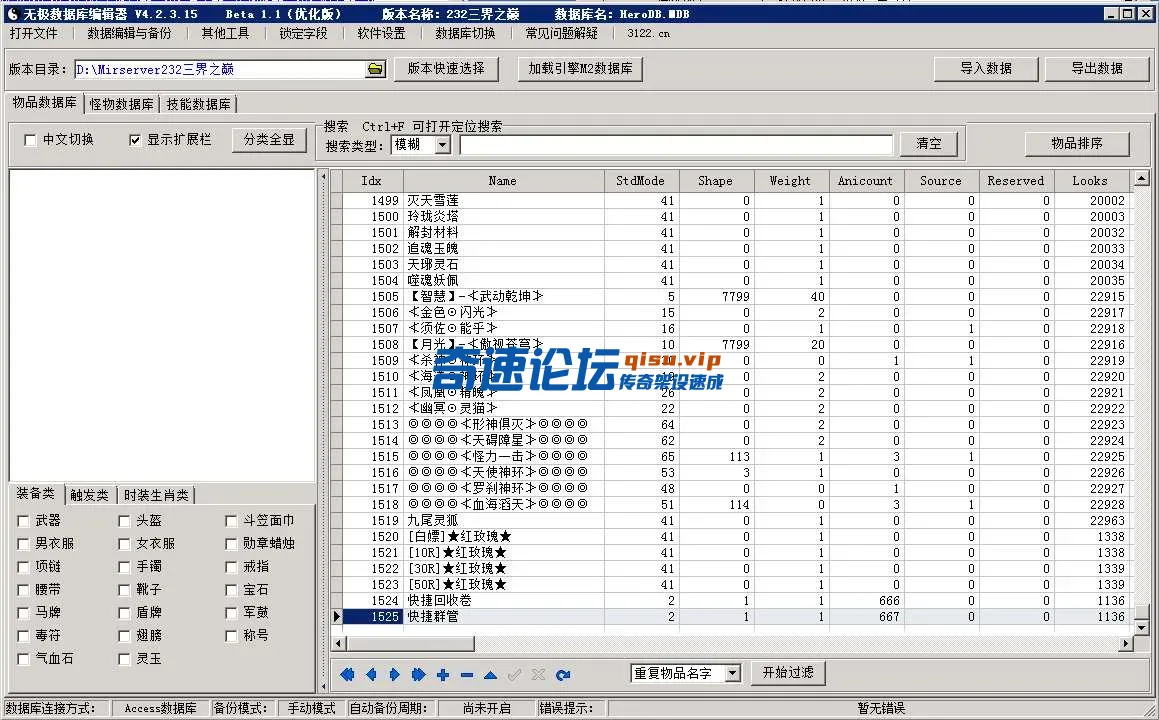This screenshot has width=1159, height=720.
Task: Check the 武器 category box
Action: tap(23, 521)
